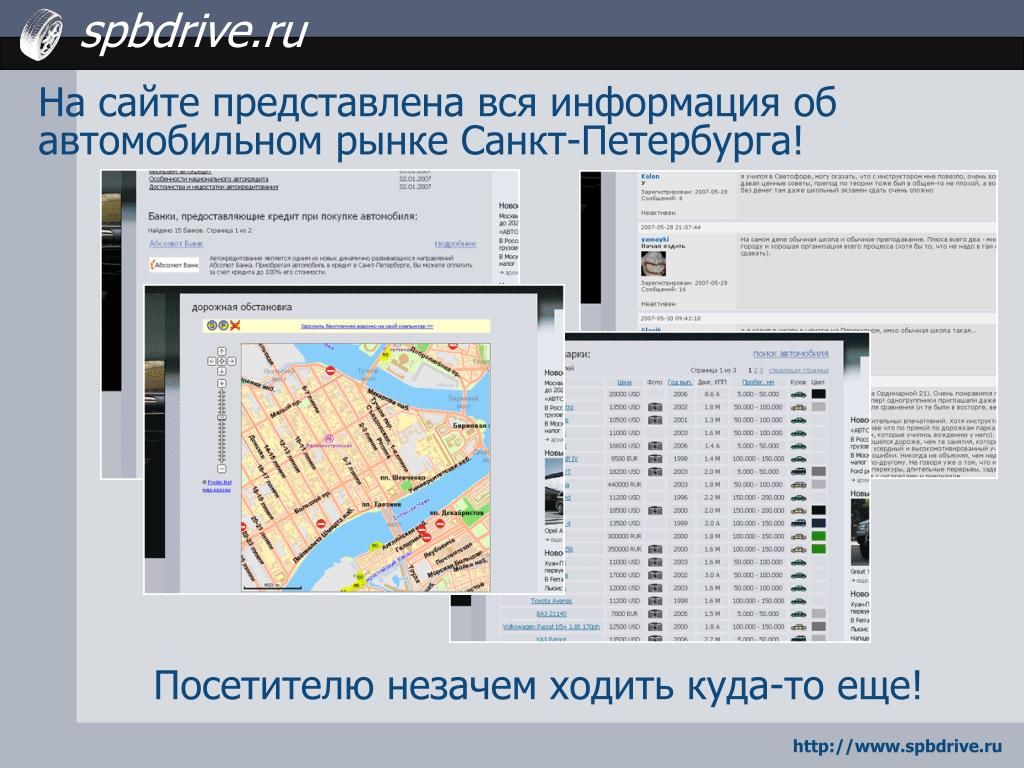Click the 'дорожная обстановка' heading
The height and width of the screenshot is (768, 1024).
(242, 307)
